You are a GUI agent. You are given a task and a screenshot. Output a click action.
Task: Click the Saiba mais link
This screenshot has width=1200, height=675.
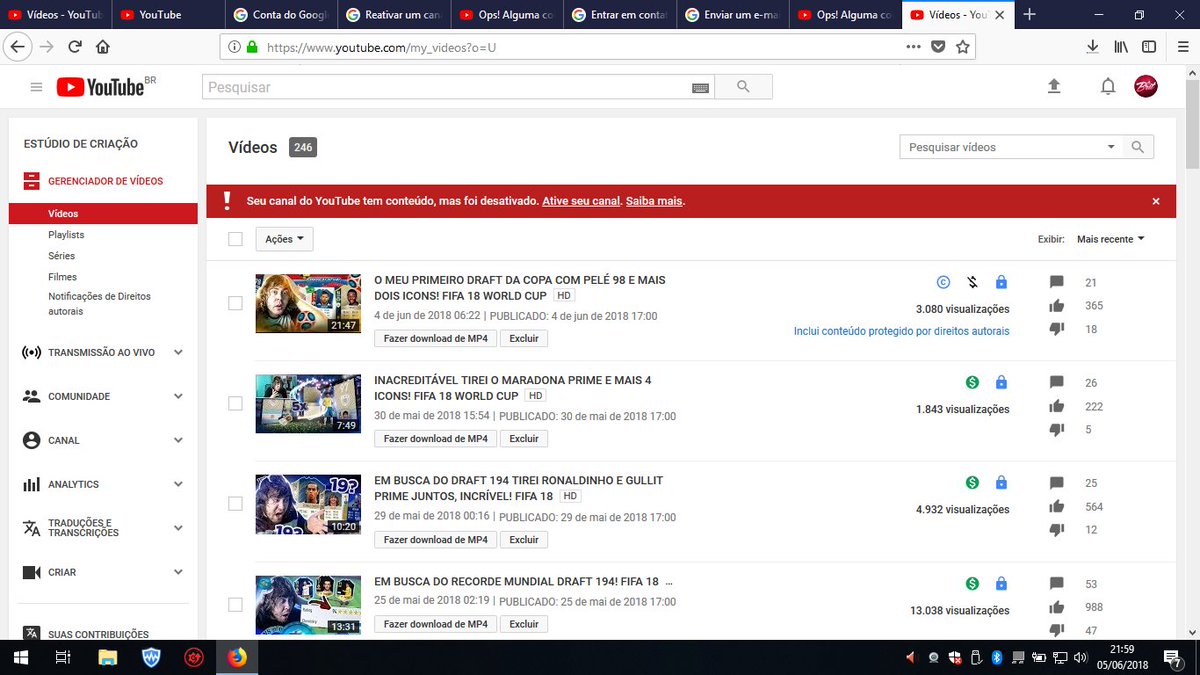pos(654,201)
